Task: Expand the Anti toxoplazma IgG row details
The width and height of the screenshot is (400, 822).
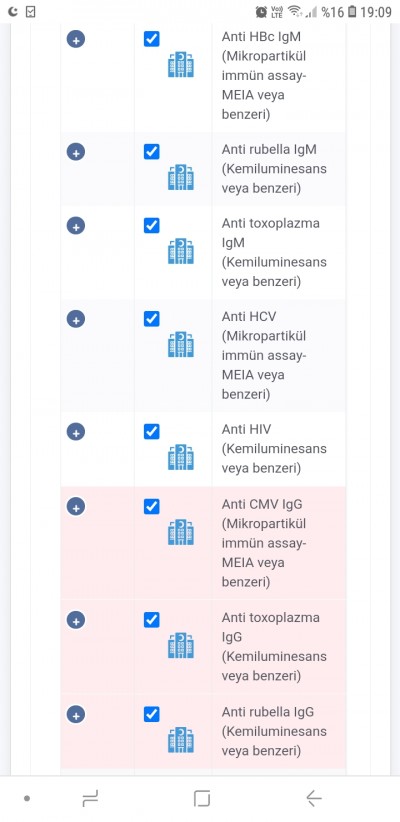Action: click(76, 620)
